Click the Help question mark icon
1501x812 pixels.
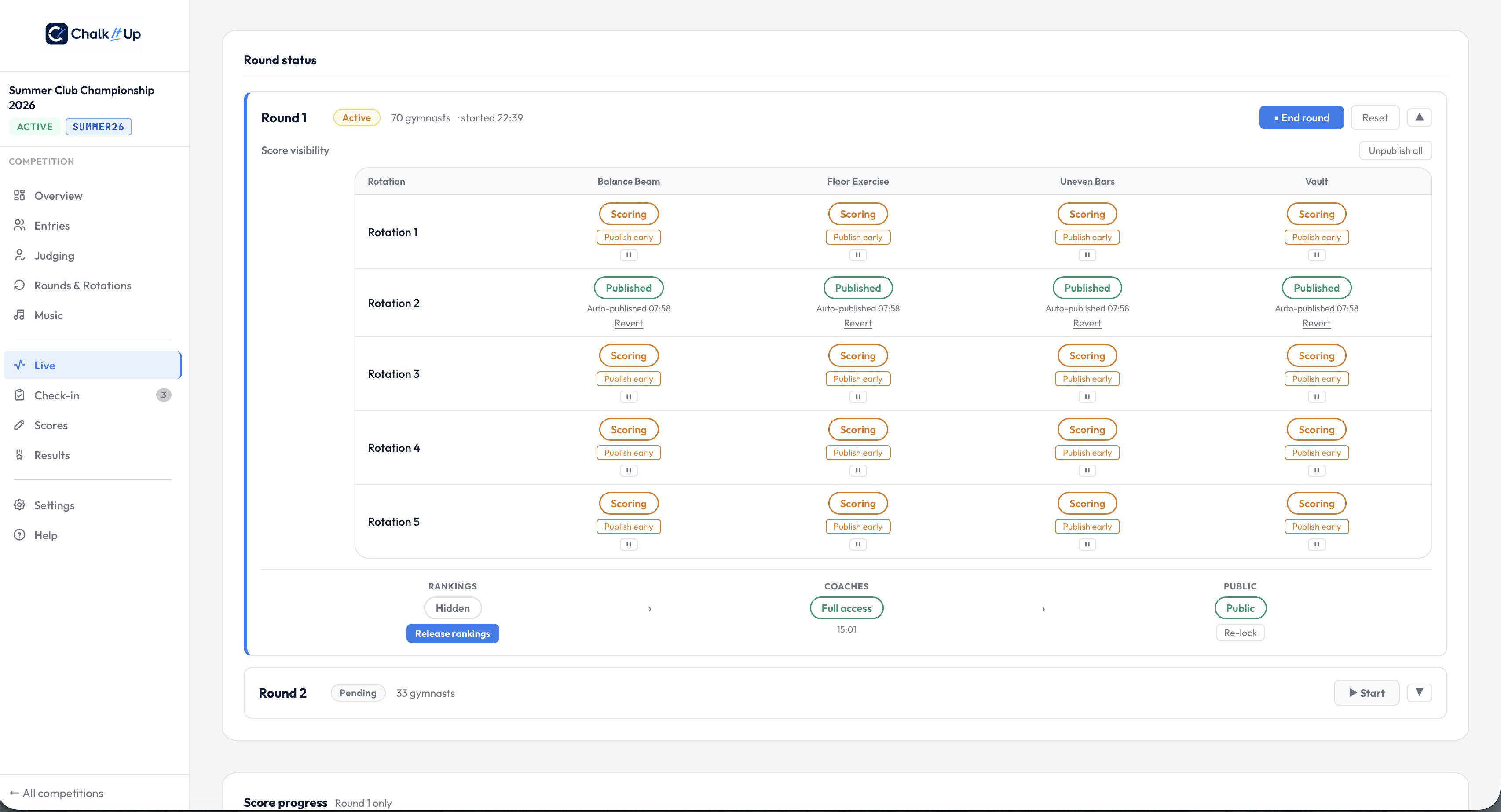[x=19, y=535]
